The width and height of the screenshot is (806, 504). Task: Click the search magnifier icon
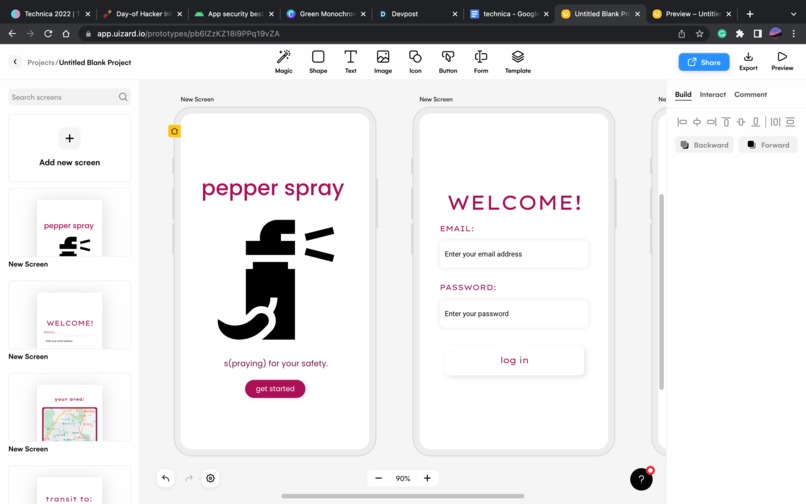coord(123,97)
